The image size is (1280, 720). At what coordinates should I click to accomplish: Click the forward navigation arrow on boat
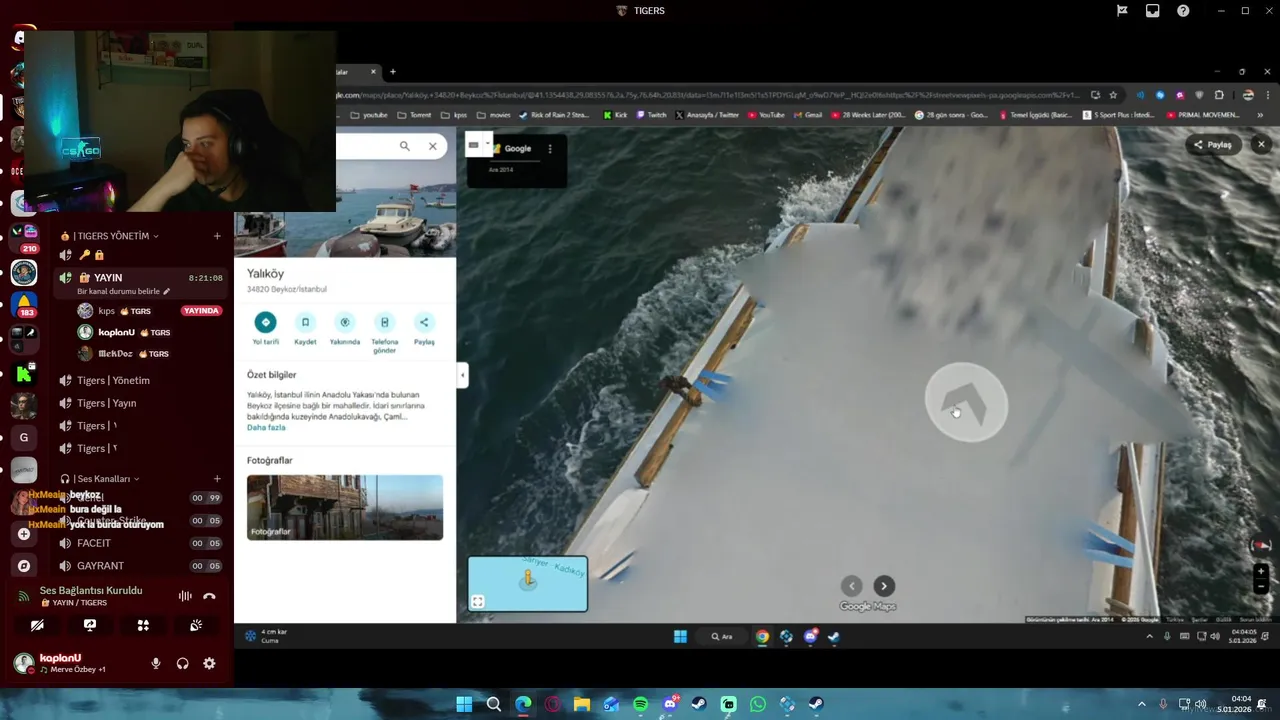click(966, 402)
